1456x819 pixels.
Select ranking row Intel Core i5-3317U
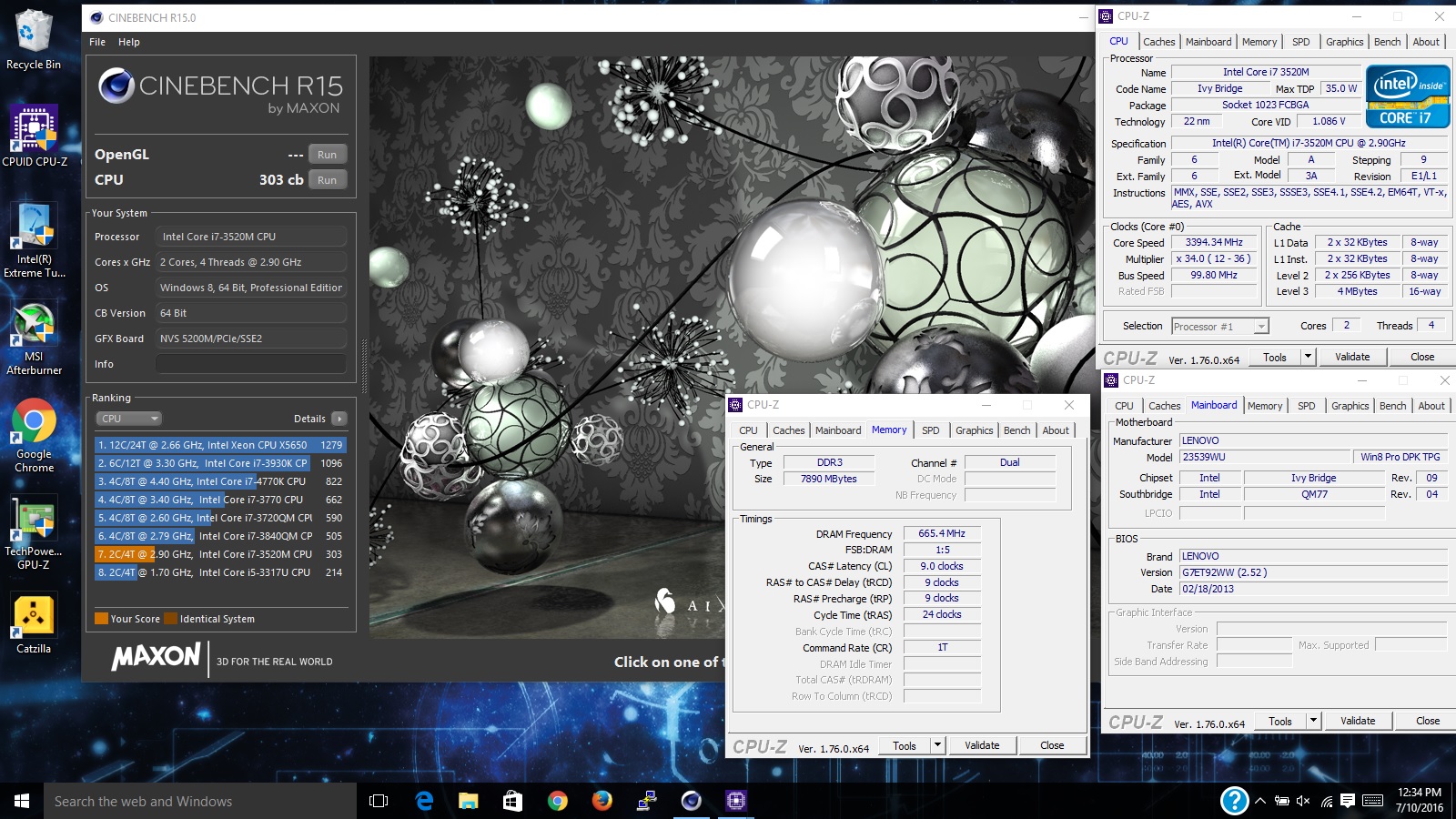[220, 572]
